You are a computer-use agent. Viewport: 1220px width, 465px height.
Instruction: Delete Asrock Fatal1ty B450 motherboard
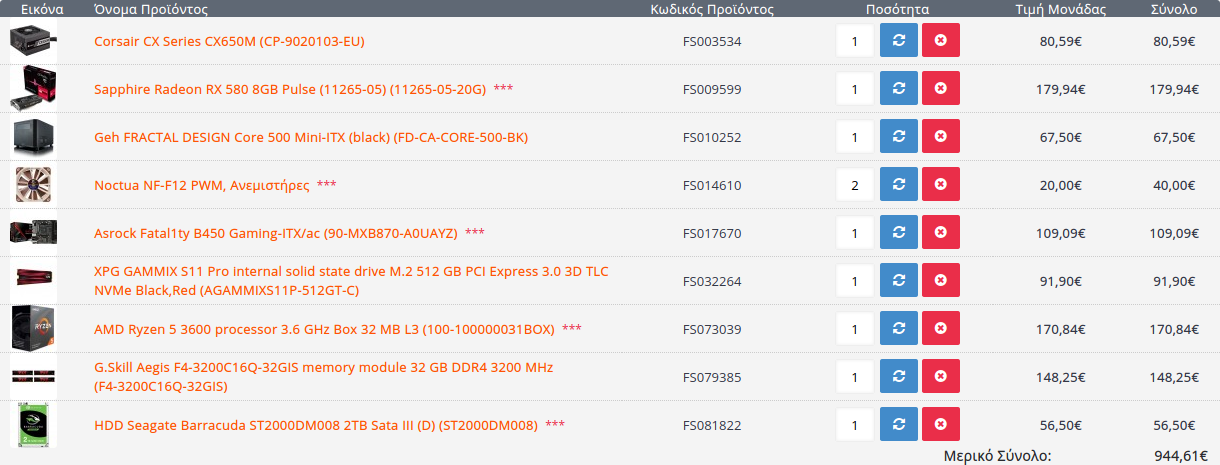[940, 233]
